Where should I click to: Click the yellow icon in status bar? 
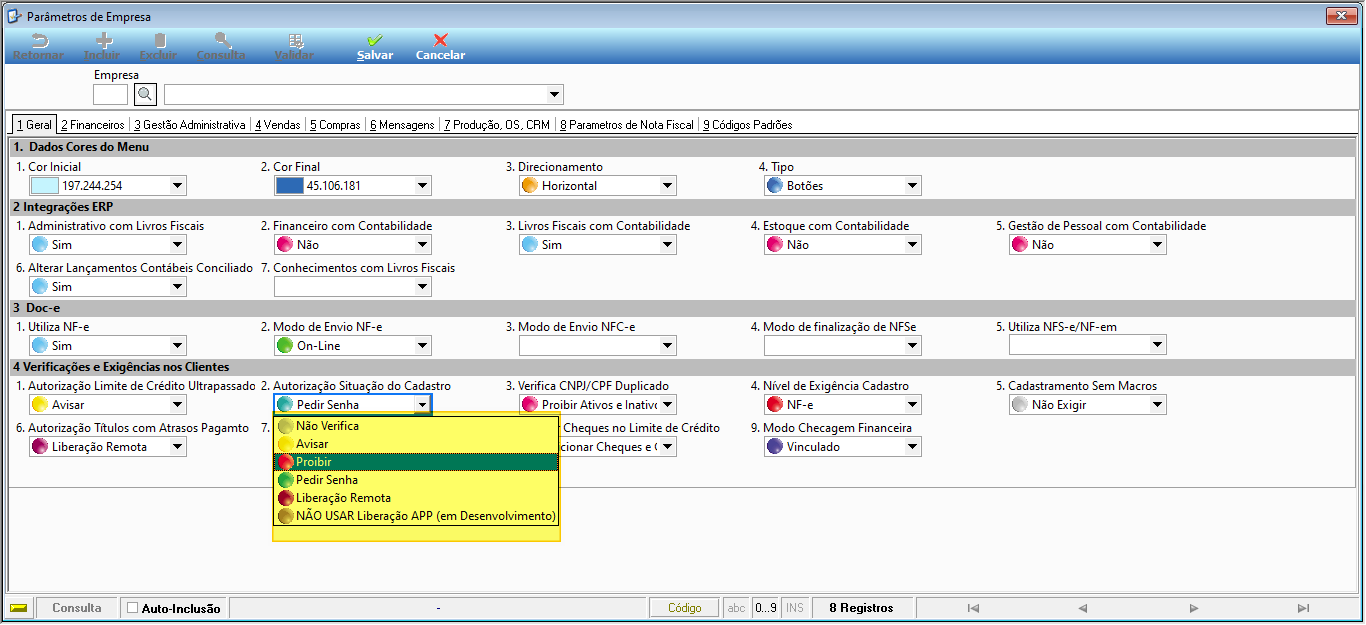[18, 608]
